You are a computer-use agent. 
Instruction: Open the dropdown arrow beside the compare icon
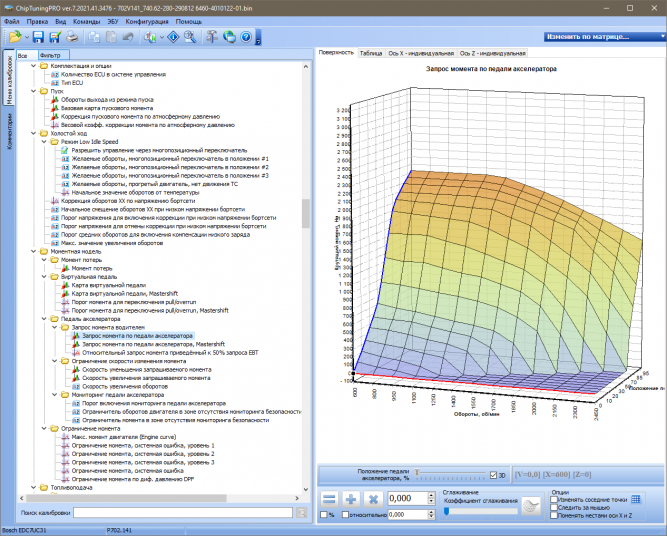(162, 37)
